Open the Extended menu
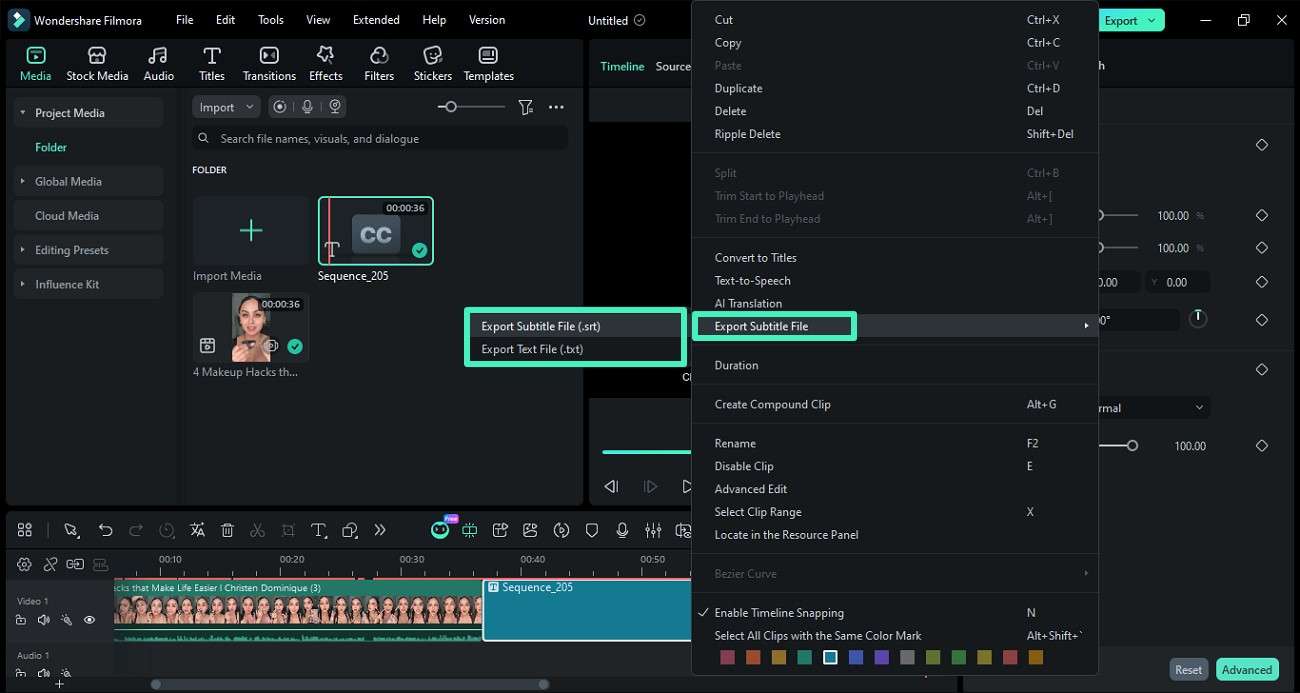1300x693 pixels. (x=376, y=20)
